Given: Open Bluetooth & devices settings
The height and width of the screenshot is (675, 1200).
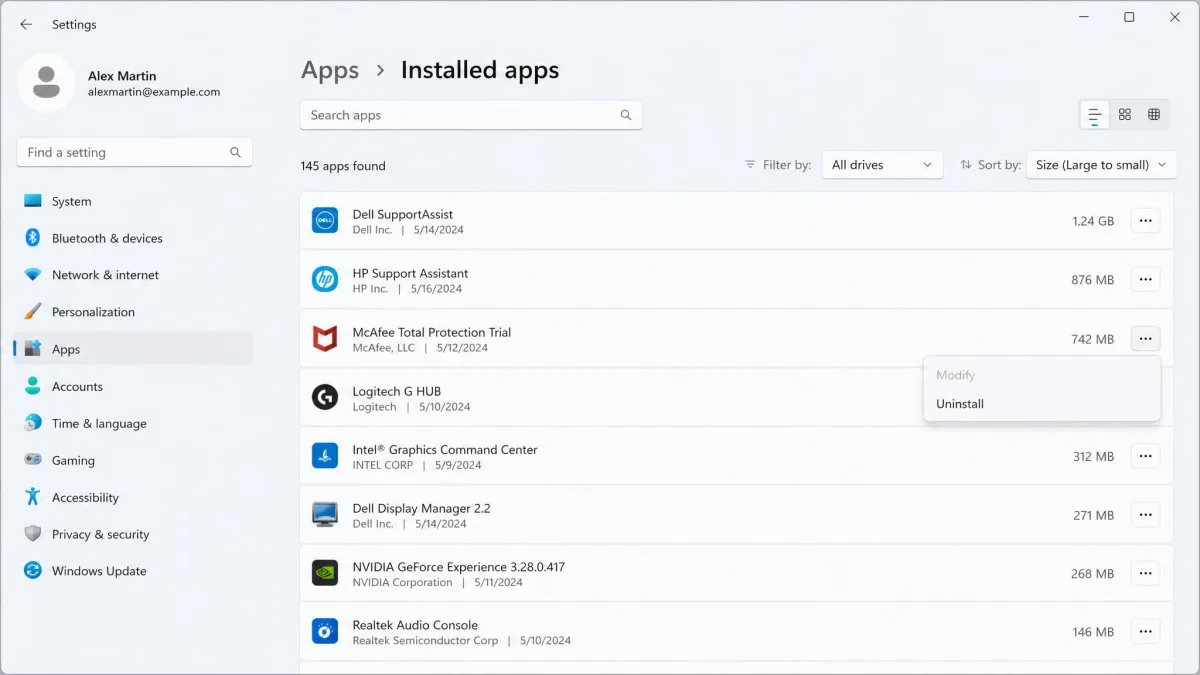Looking at the screenshot, I should (133, 238).
